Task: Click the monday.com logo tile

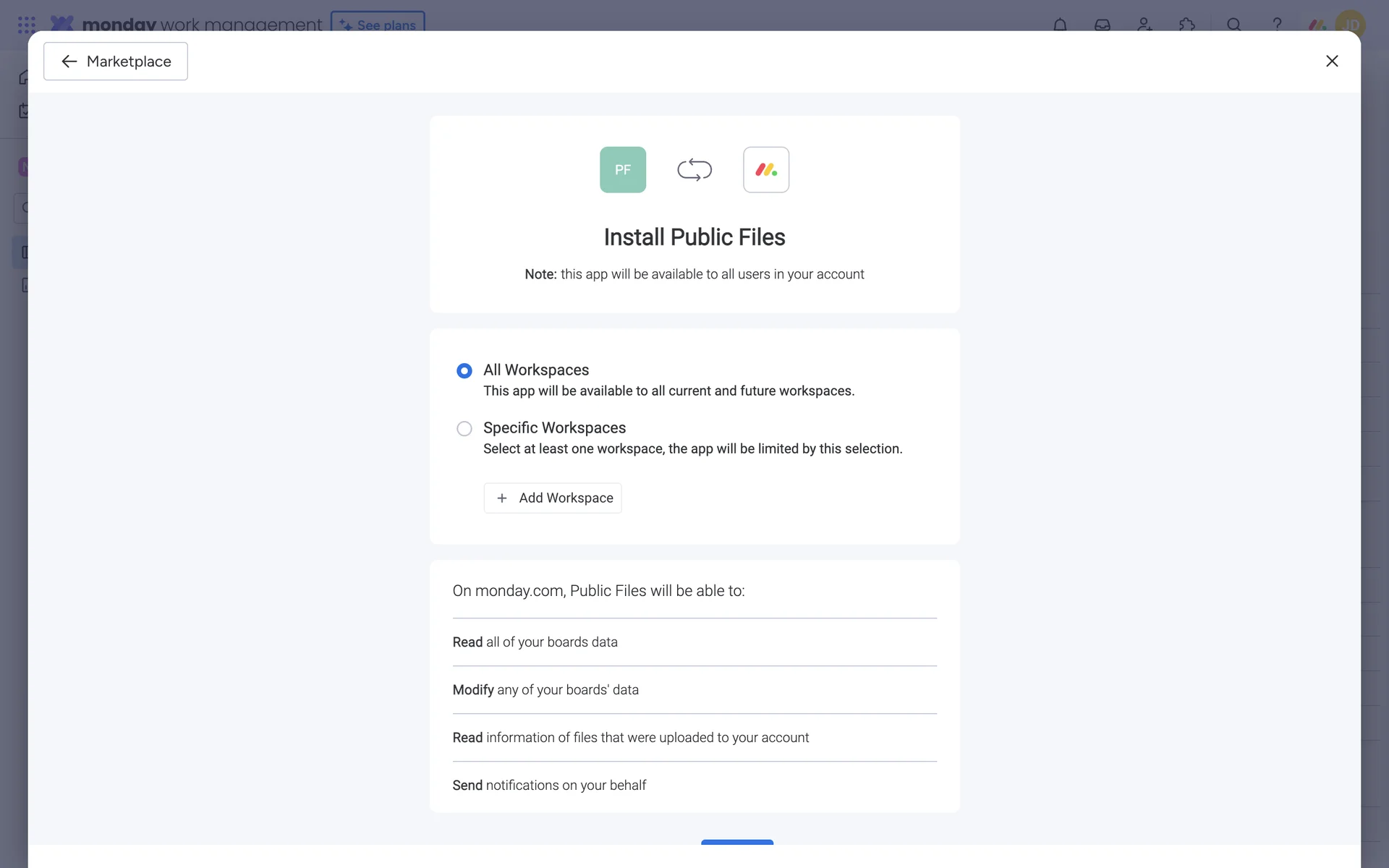Action: pyautogui.click(x=765, y=170)
